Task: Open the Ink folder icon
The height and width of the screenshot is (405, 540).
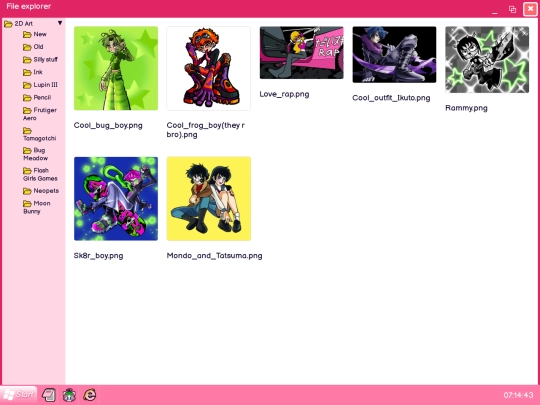Action: (x=27, y=72)
